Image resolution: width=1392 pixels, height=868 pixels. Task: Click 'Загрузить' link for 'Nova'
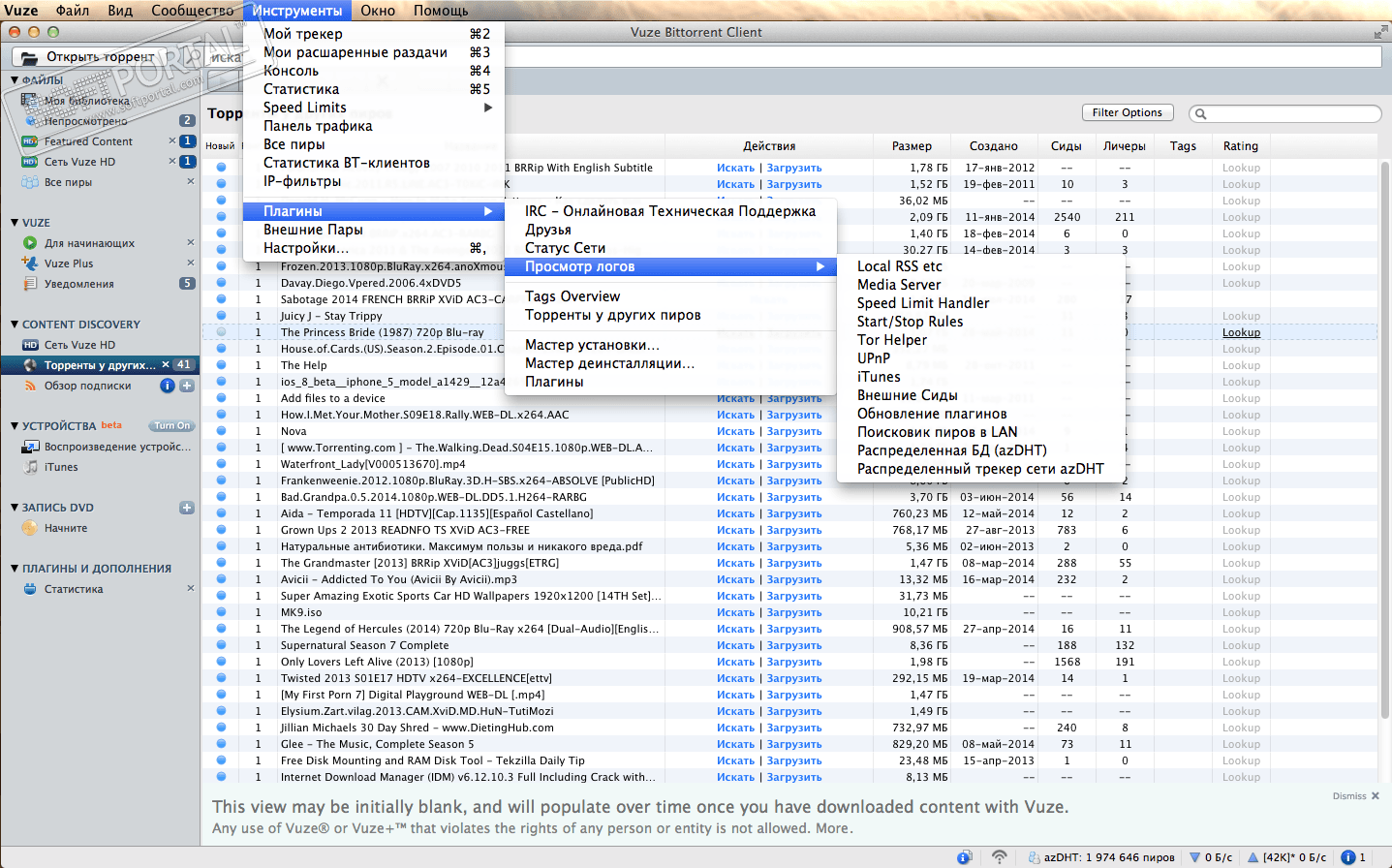tap(794, 431)
